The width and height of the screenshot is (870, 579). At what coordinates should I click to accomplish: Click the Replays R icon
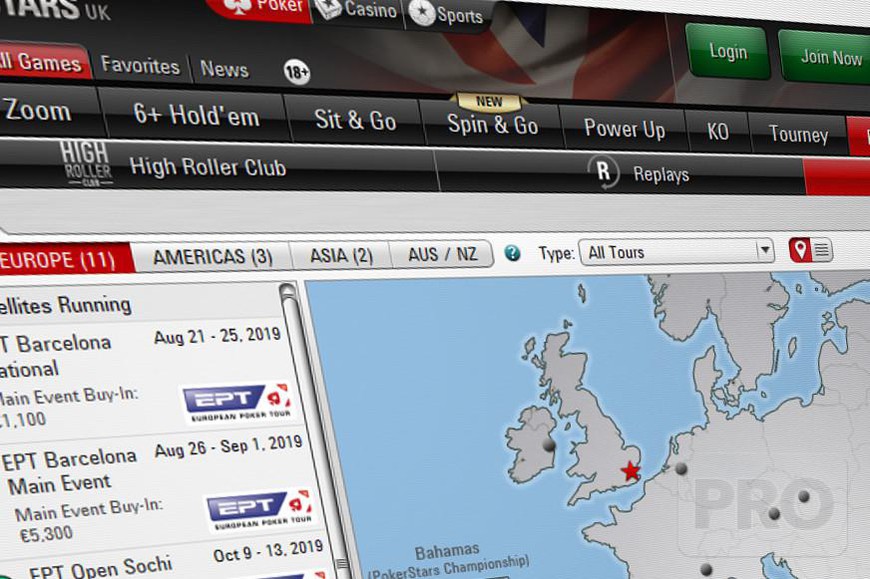click(x=603, y=171)
